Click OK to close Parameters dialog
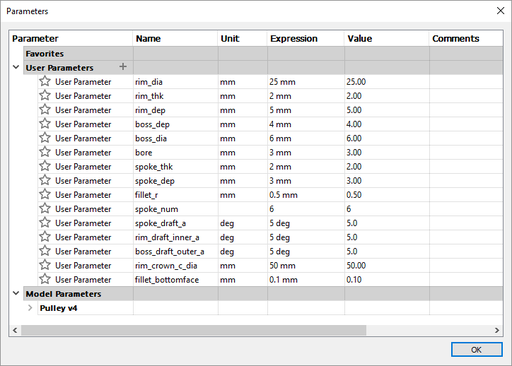 coord(476,350)
